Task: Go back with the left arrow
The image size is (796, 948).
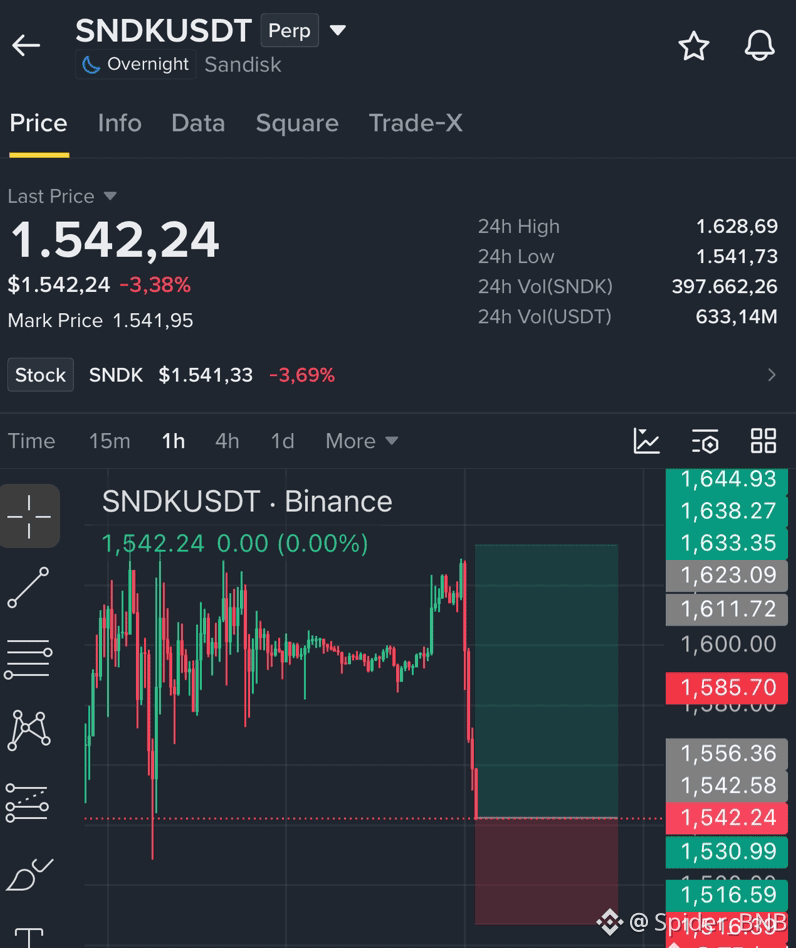Action: pyautogui.click(x=26, y=45)
